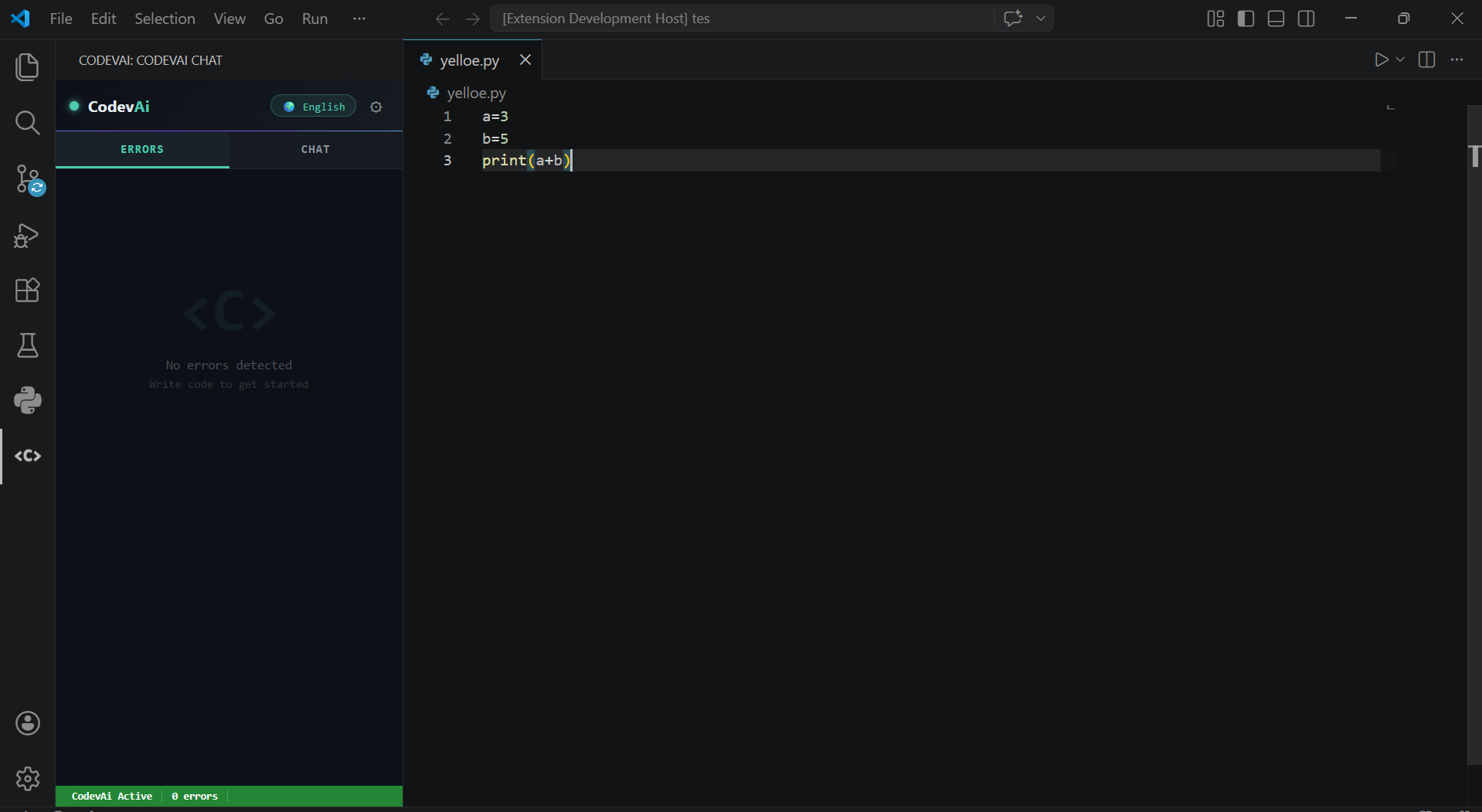Click code line a=3

click(495, 117)
